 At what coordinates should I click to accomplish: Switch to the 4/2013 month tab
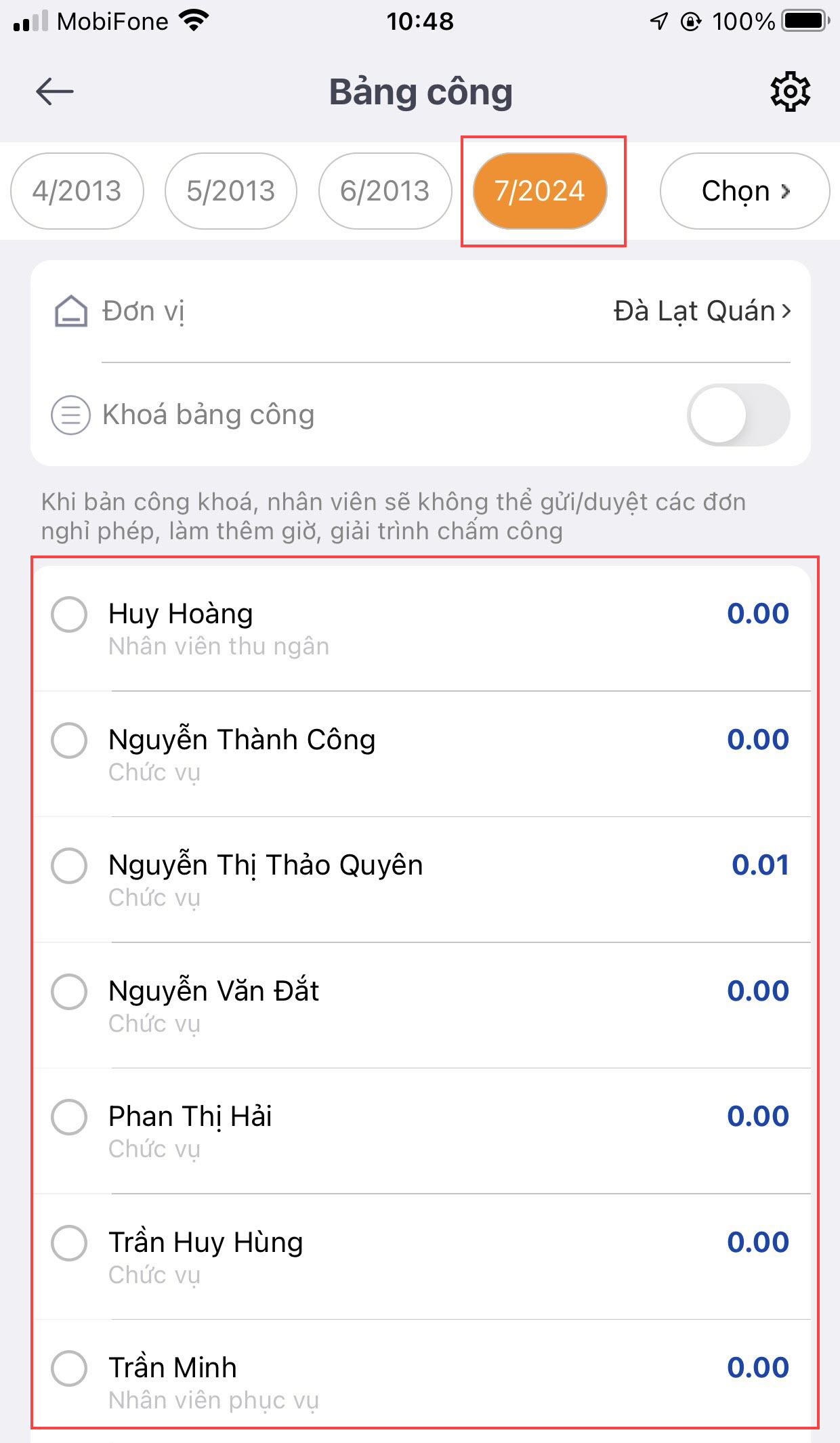click(77, 191)
